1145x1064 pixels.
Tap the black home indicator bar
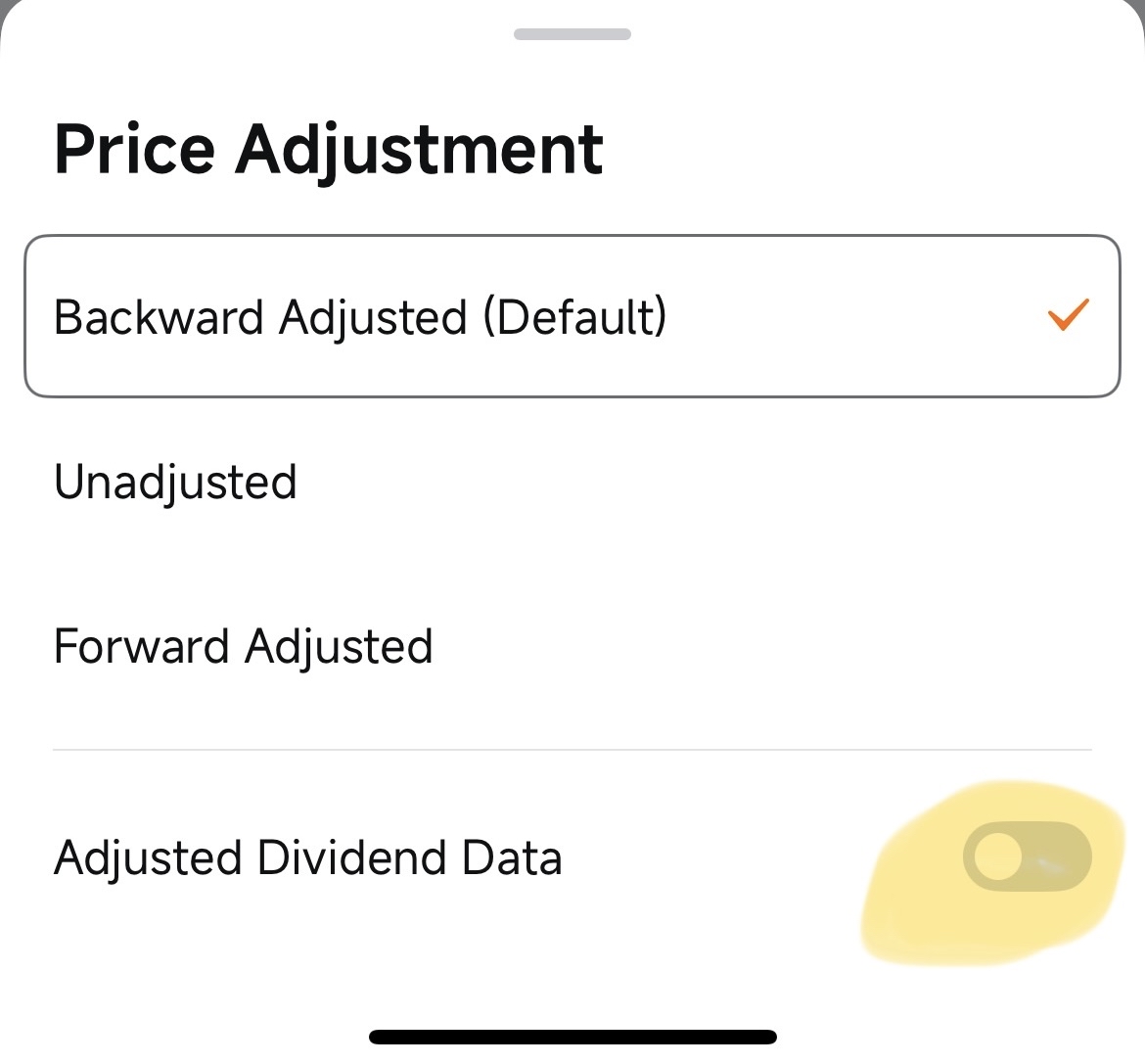[572, 1037]
